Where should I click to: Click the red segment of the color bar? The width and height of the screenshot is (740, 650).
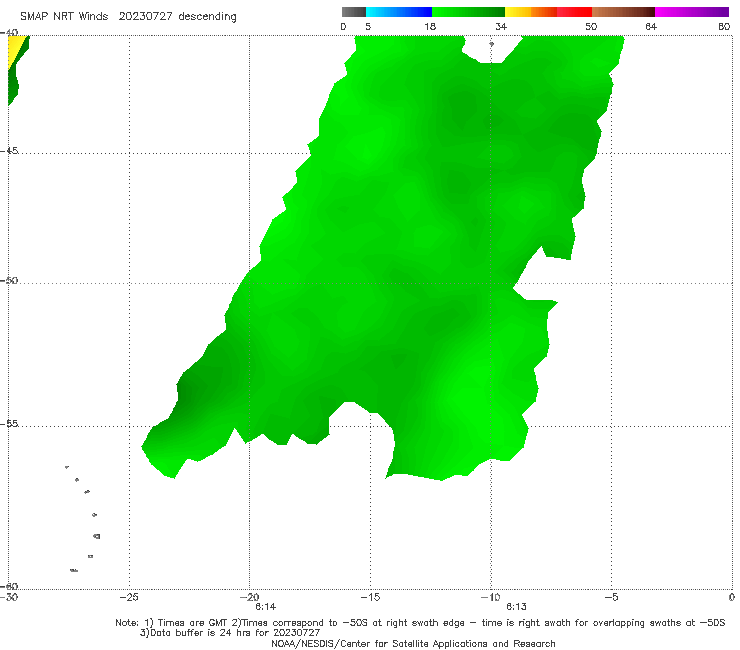point(574,12)
